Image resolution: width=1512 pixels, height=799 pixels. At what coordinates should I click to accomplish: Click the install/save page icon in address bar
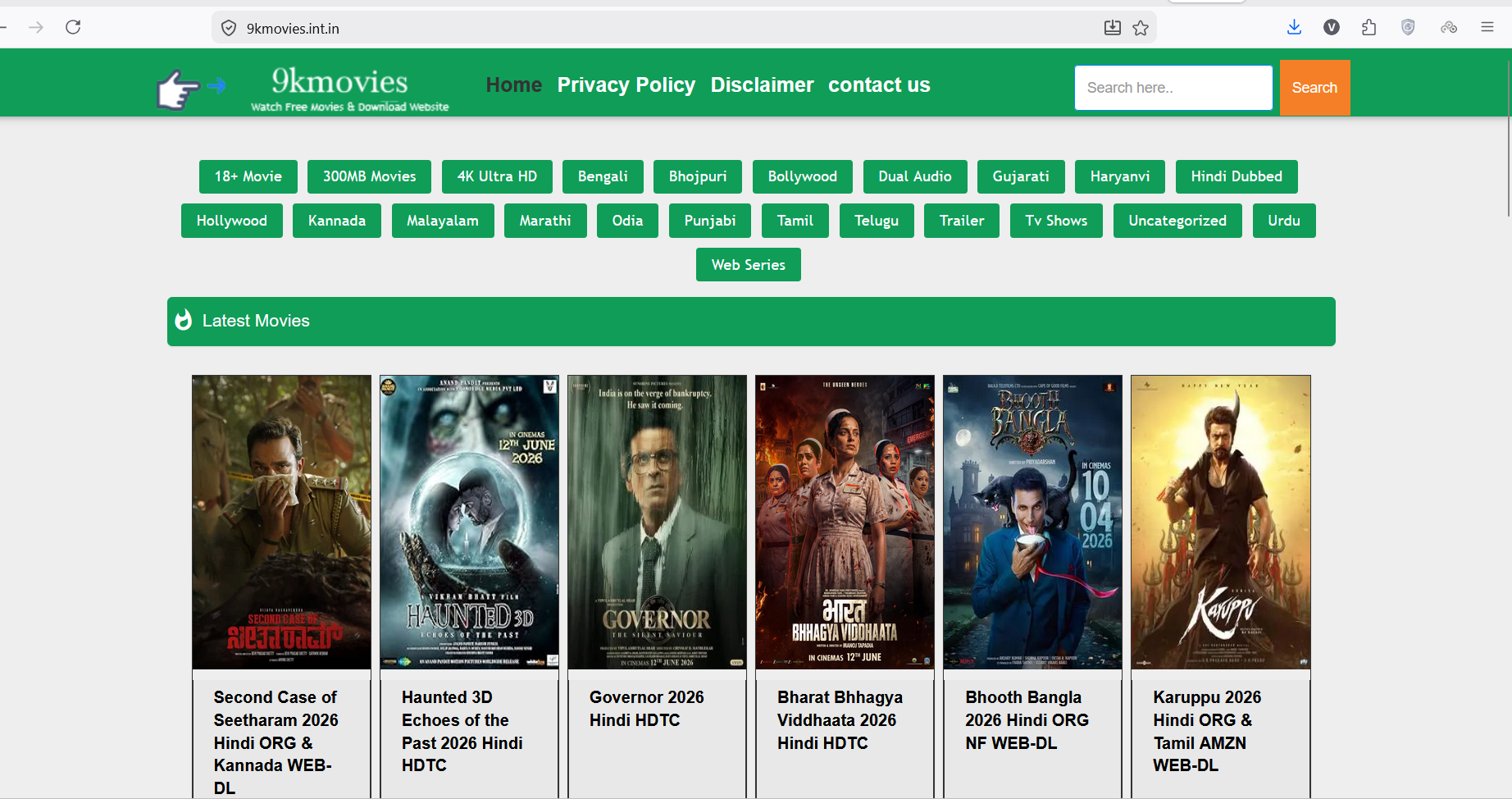[1112, 28]
